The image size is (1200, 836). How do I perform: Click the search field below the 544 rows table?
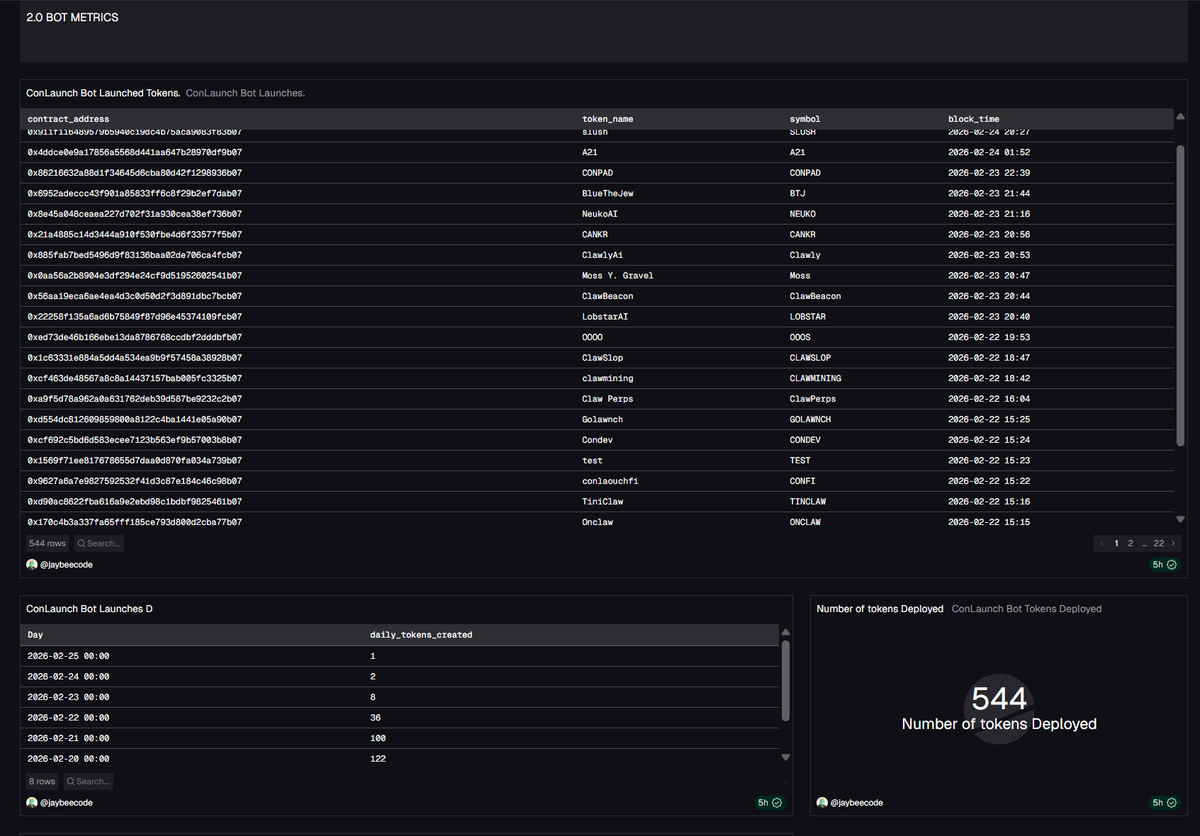tap(99, 543)
